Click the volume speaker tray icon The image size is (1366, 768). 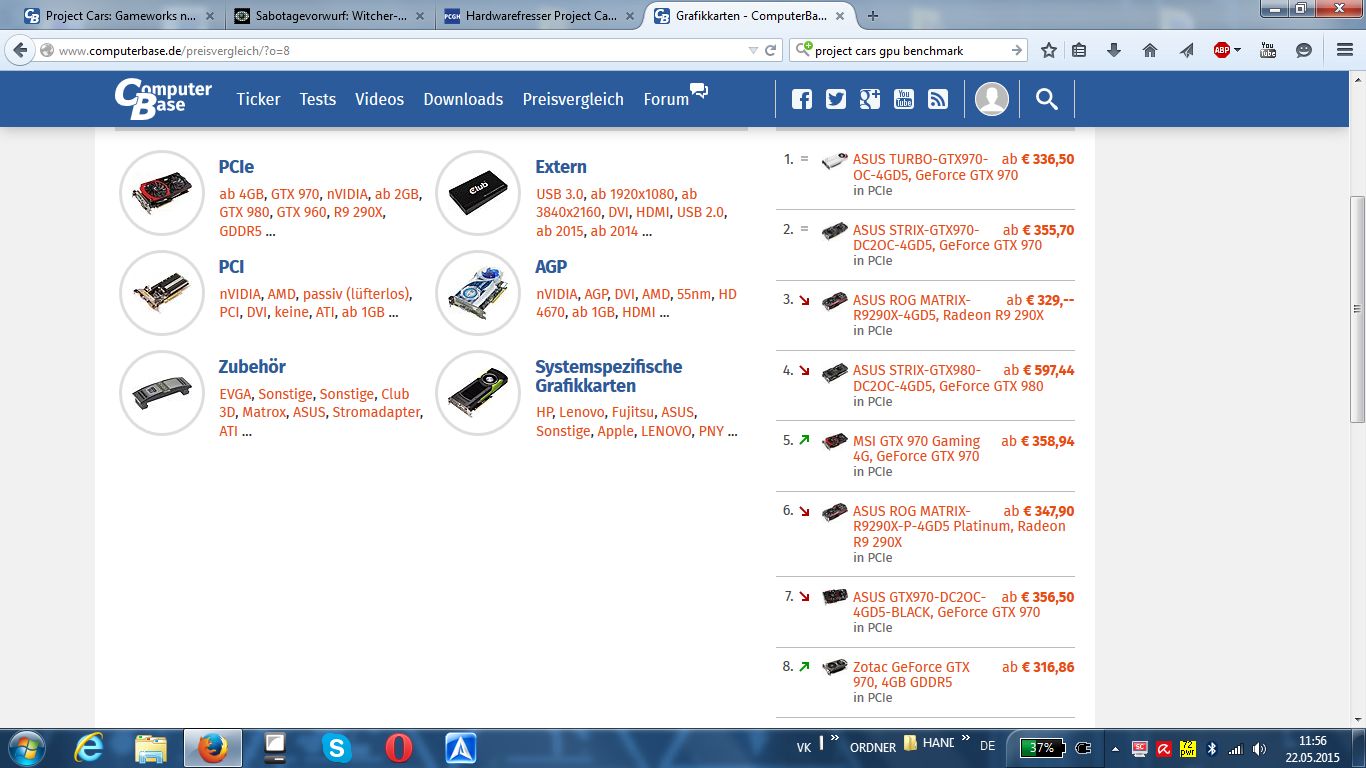(1258, 748)
